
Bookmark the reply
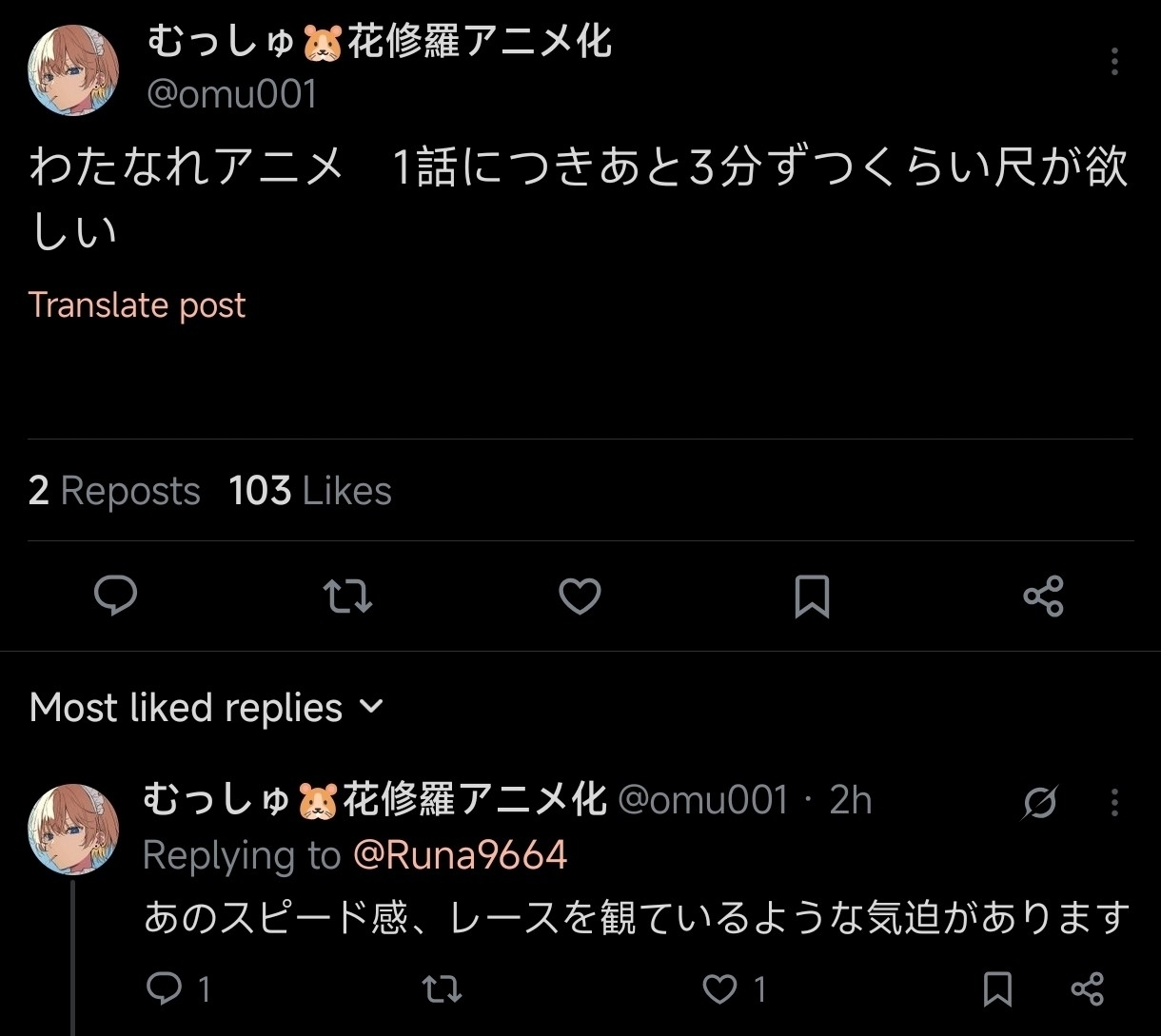coord(997,989)
